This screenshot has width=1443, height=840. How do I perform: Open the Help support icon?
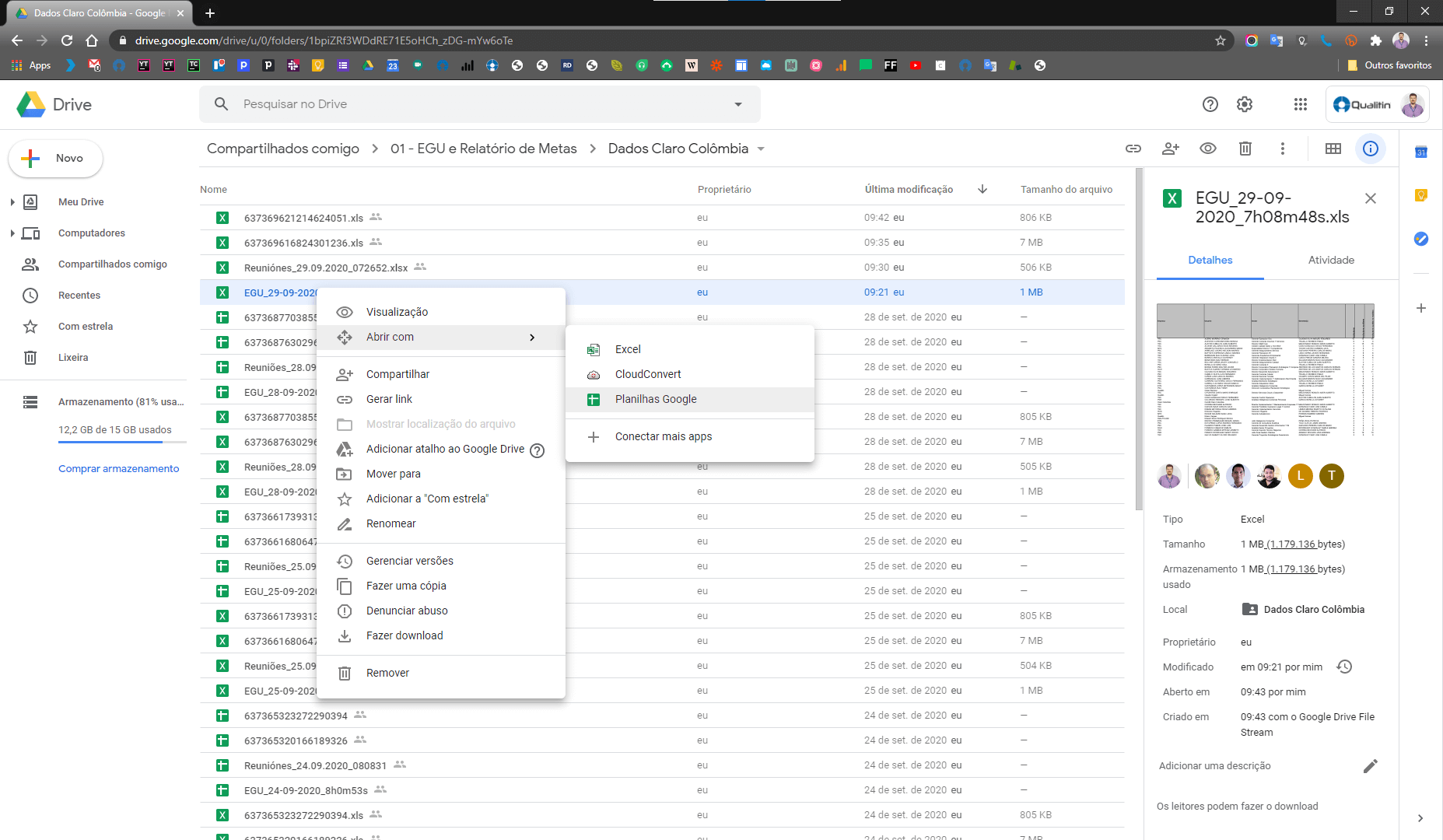coord(1210,104)
